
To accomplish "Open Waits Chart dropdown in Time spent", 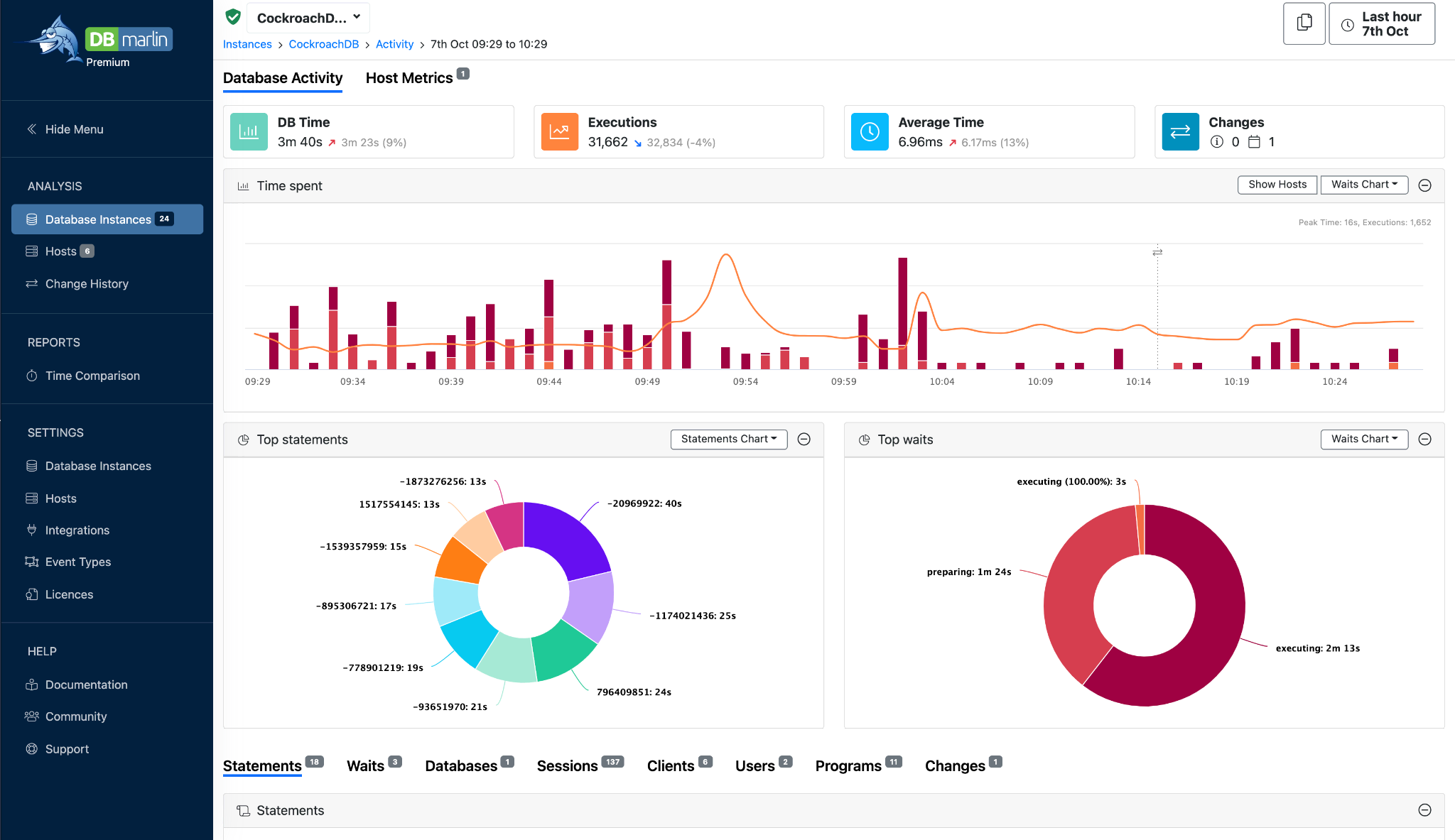I will pyautogui.click(x=1363, y=185).
